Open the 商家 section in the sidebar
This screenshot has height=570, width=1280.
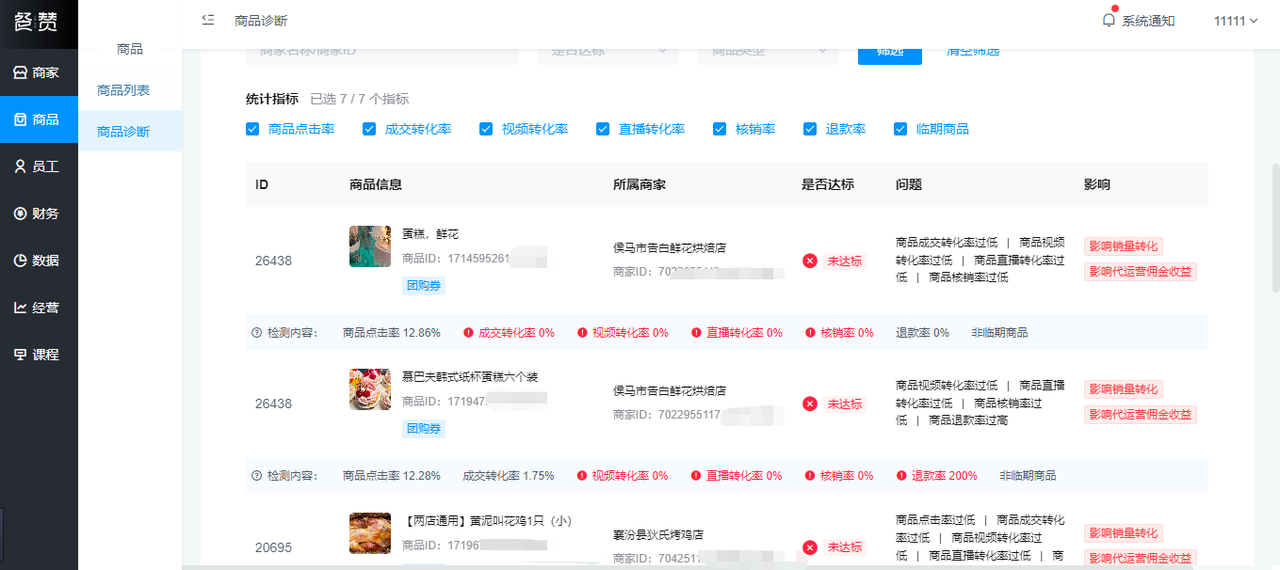coord(37,73)
